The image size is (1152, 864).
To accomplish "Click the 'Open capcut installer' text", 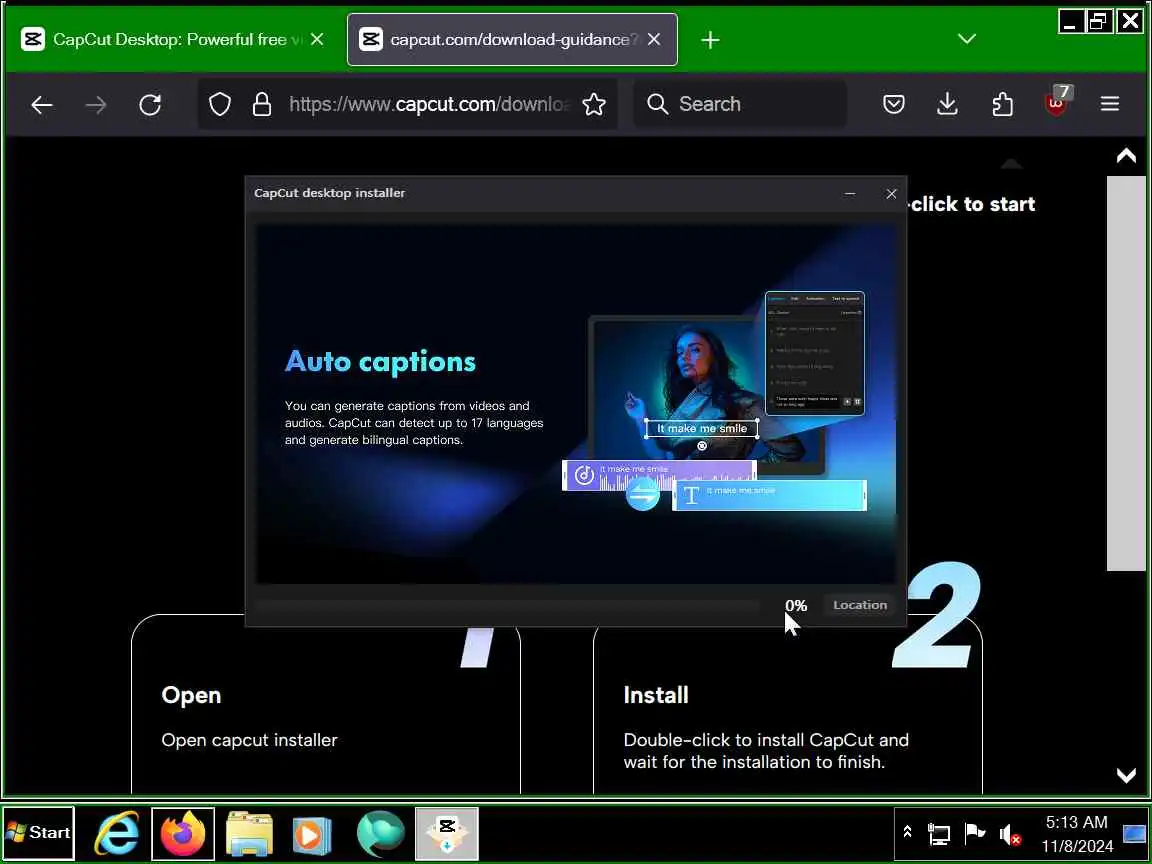I will (249, 740).
